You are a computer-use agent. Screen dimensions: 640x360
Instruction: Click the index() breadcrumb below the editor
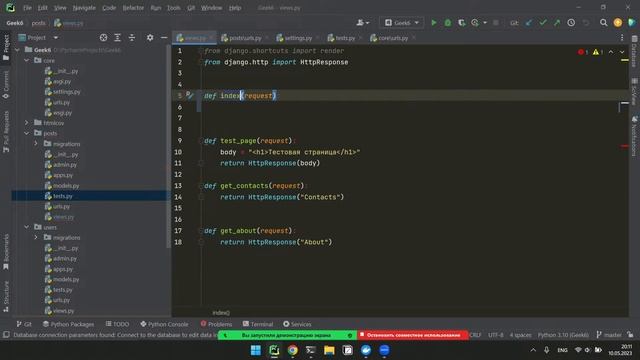tap(221, 313)
